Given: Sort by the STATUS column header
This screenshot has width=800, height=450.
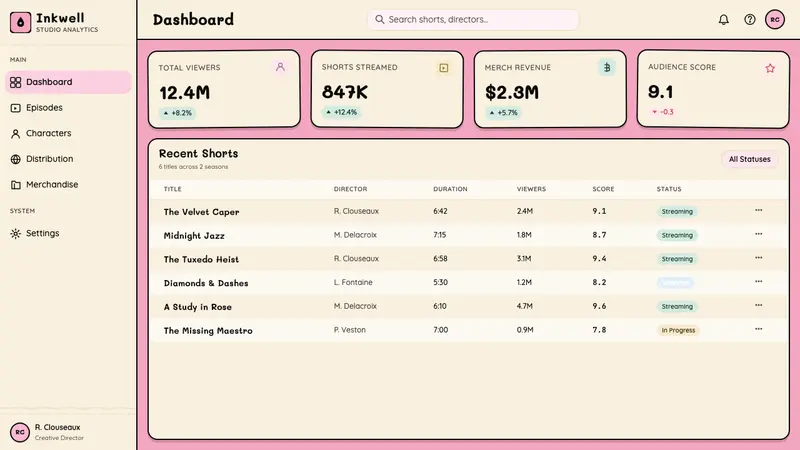Looking at the screenshot, I should (x=669, y=189).
